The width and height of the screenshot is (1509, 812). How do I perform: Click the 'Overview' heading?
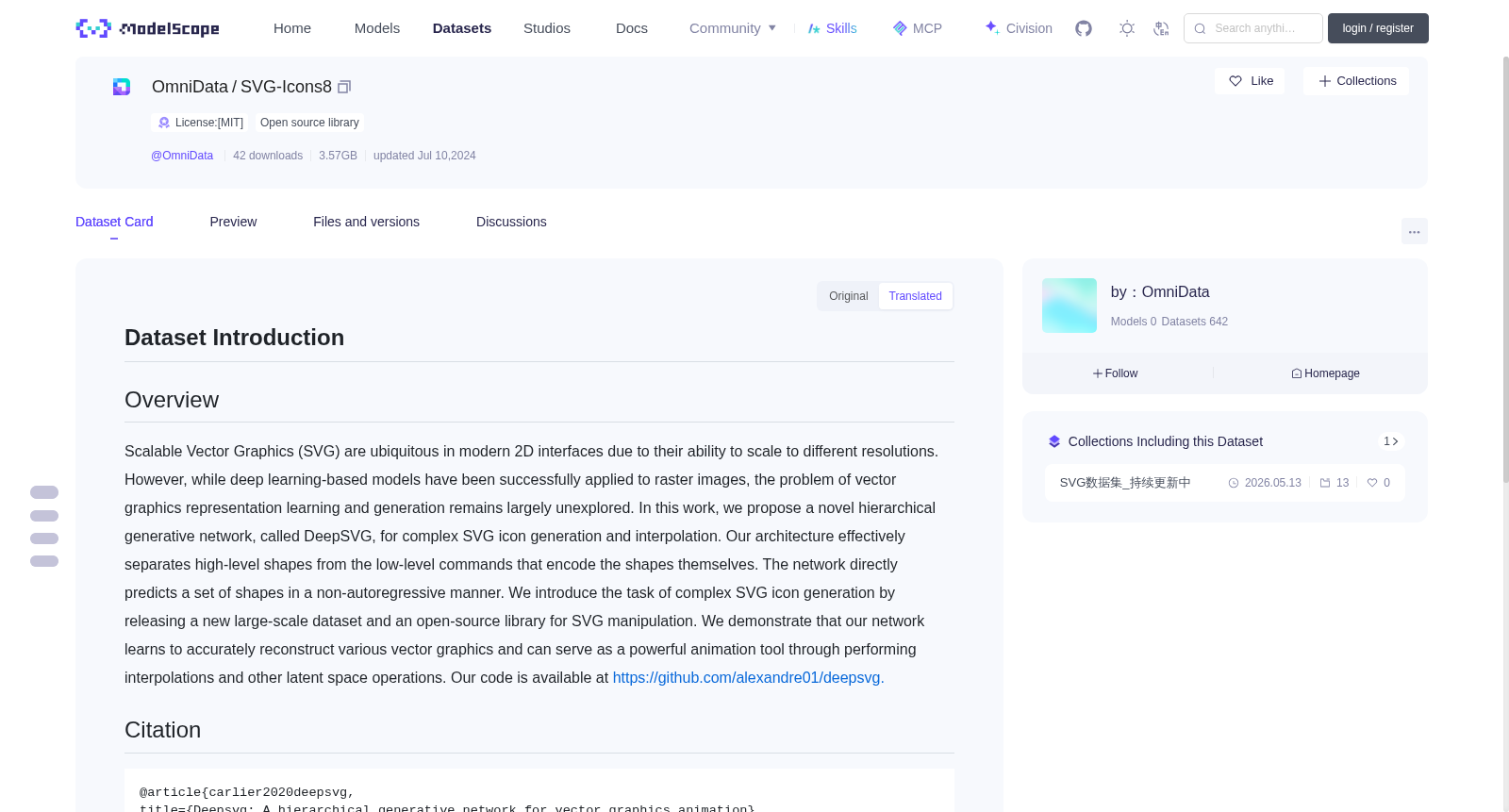point(172,400)
